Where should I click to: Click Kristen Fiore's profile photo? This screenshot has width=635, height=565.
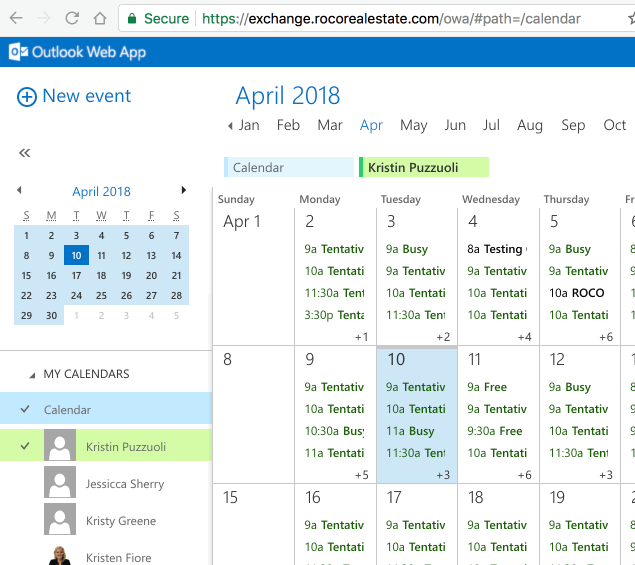[x=60, y=555]
